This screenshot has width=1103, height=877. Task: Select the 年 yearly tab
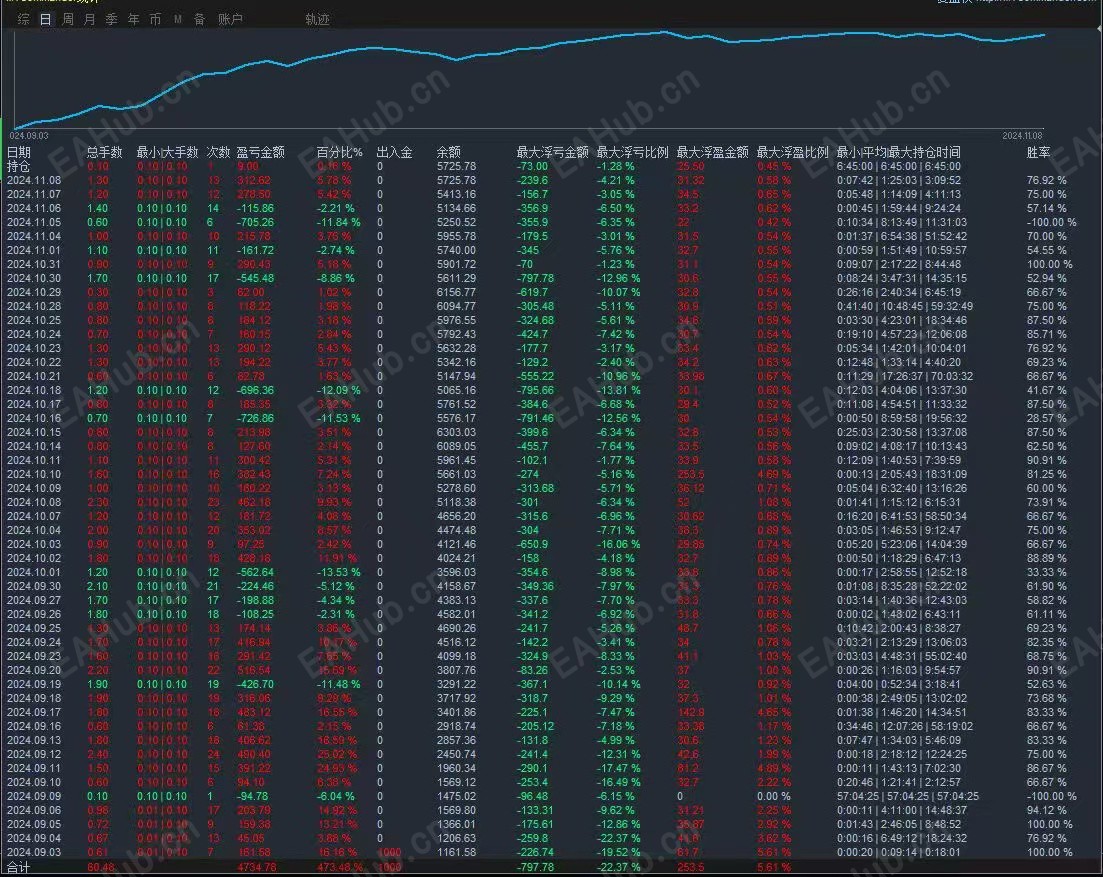[134, 19]
